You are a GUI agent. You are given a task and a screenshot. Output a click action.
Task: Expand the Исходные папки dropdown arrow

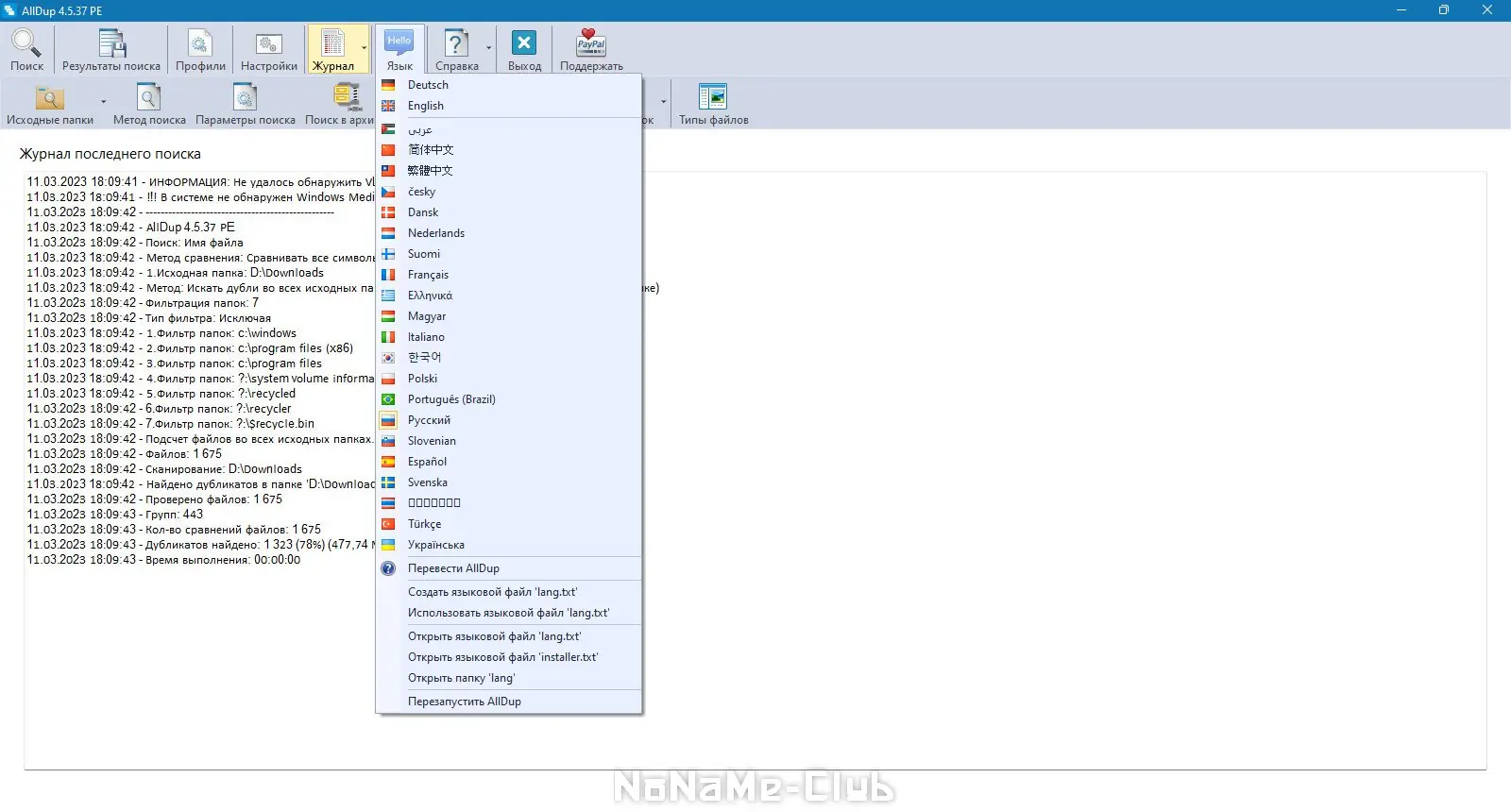[x=103, y=102]
